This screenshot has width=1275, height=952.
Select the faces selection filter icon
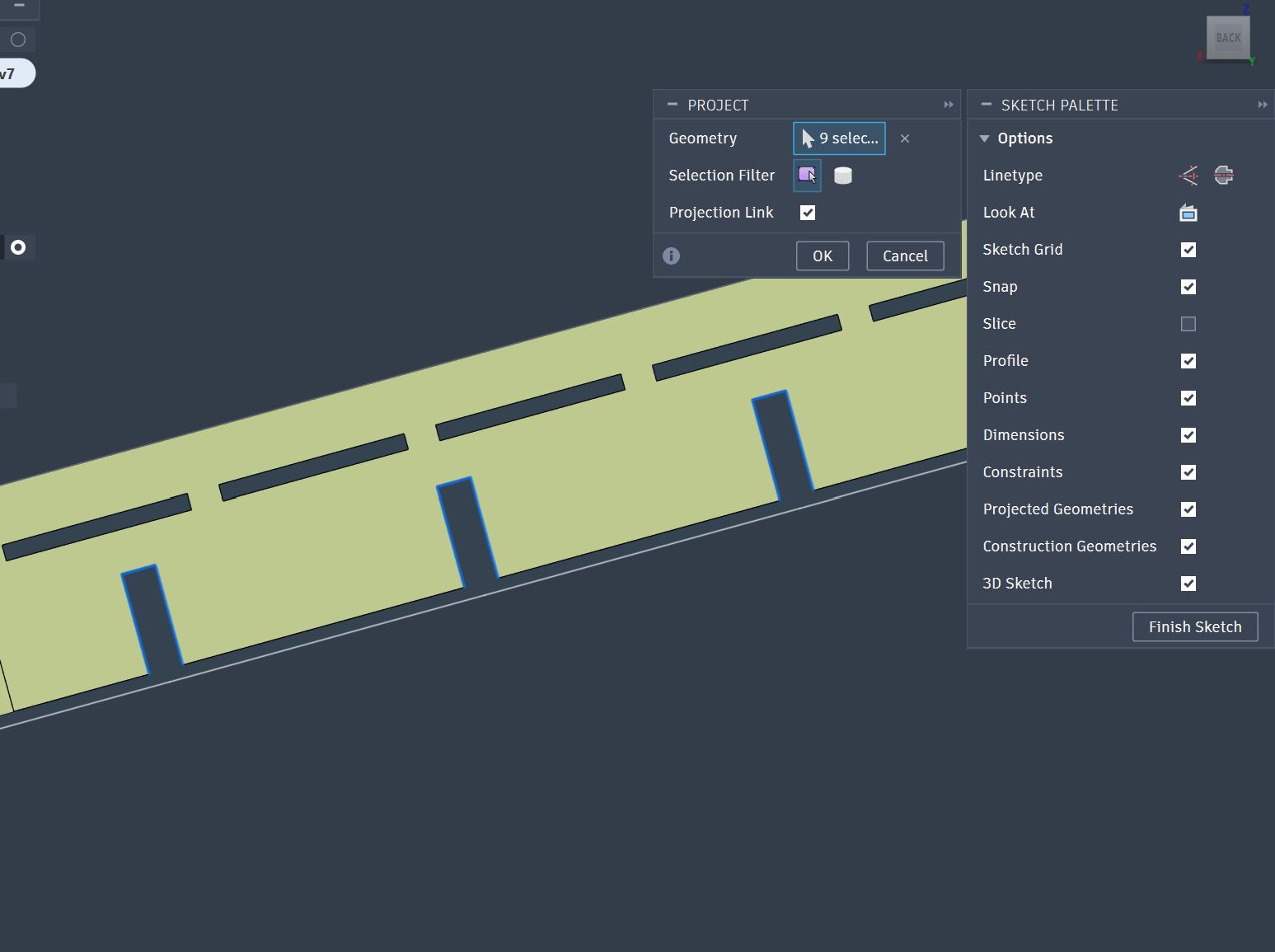pos(806,175)
